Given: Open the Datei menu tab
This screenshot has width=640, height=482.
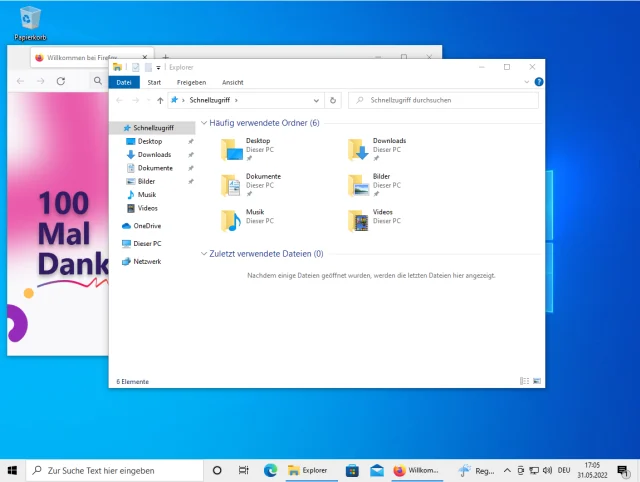Looking at the screenshot, I should [124, 82].
